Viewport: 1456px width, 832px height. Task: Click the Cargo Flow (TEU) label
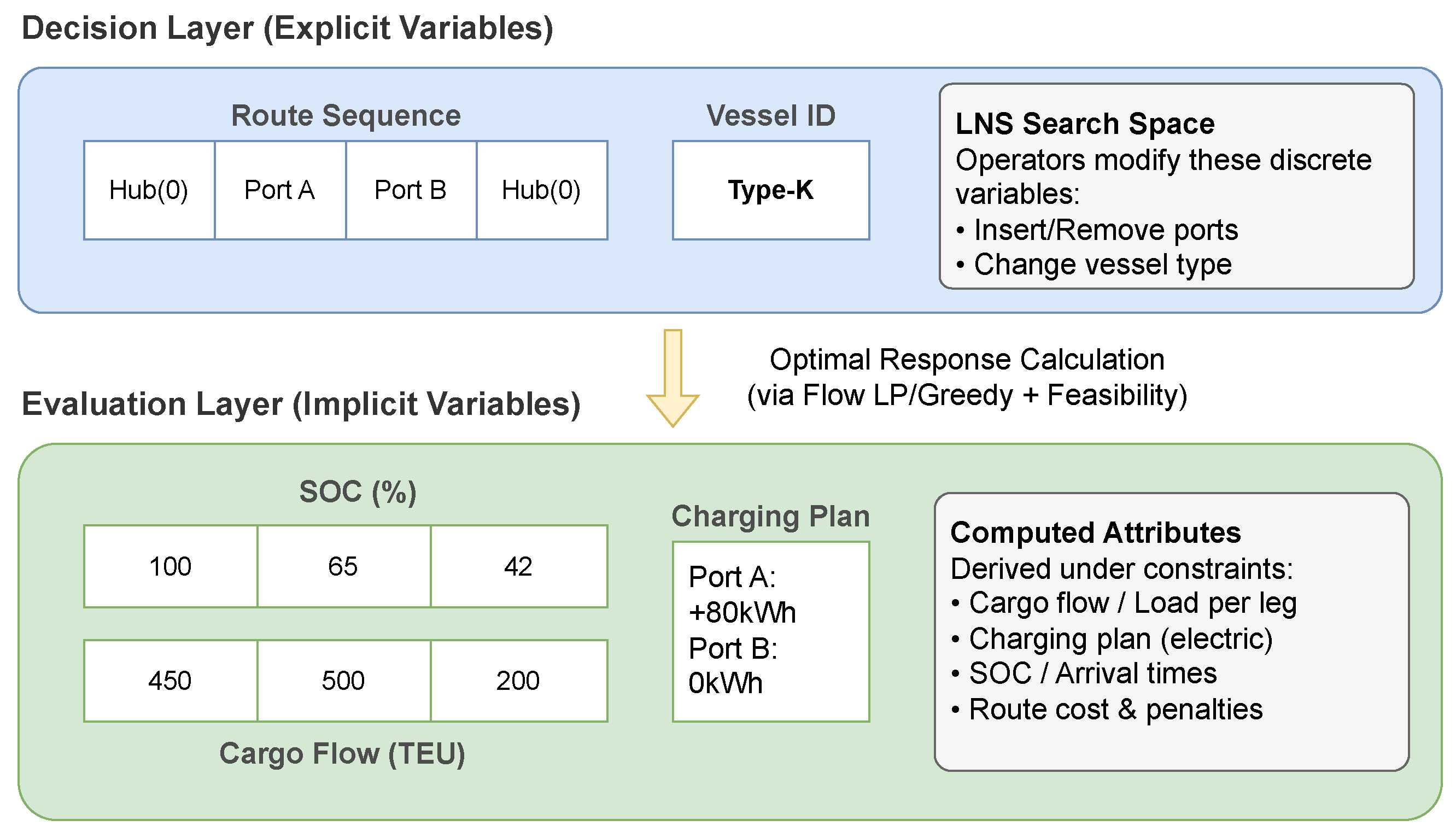pyautogui.click(x=342, y=753)
